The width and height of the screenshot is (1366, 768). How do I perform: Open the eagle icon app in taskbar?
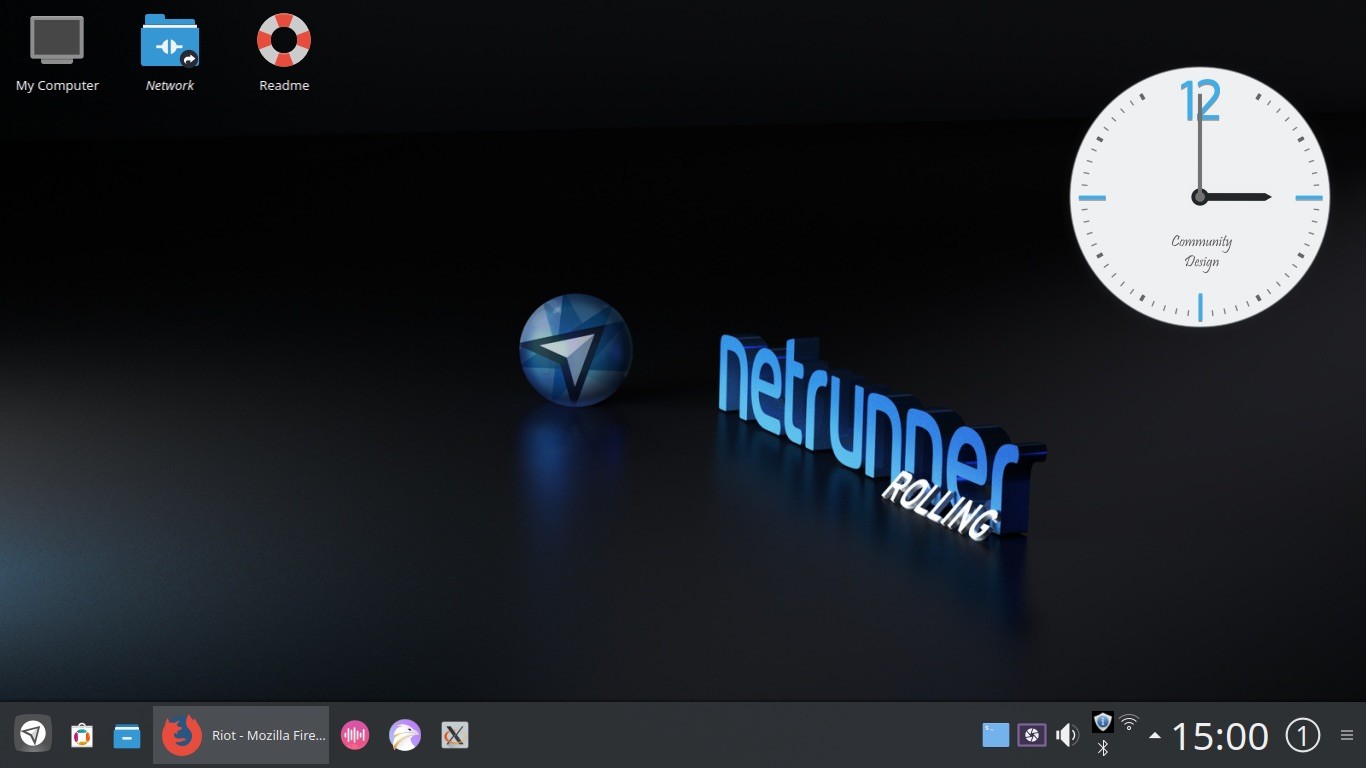[x=405, y=735]
